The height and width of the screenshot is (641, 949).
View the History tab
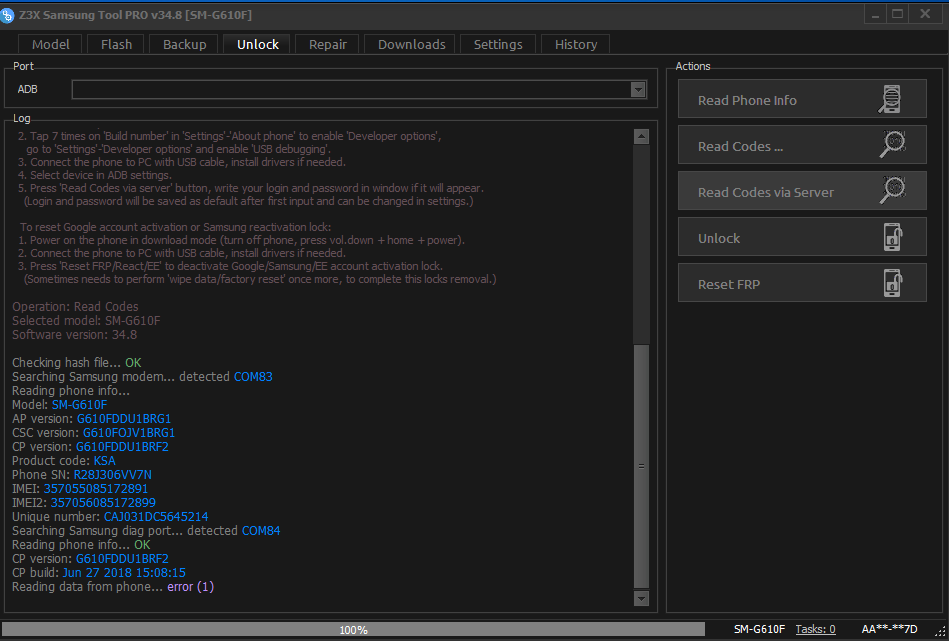[x=576, y=44]
